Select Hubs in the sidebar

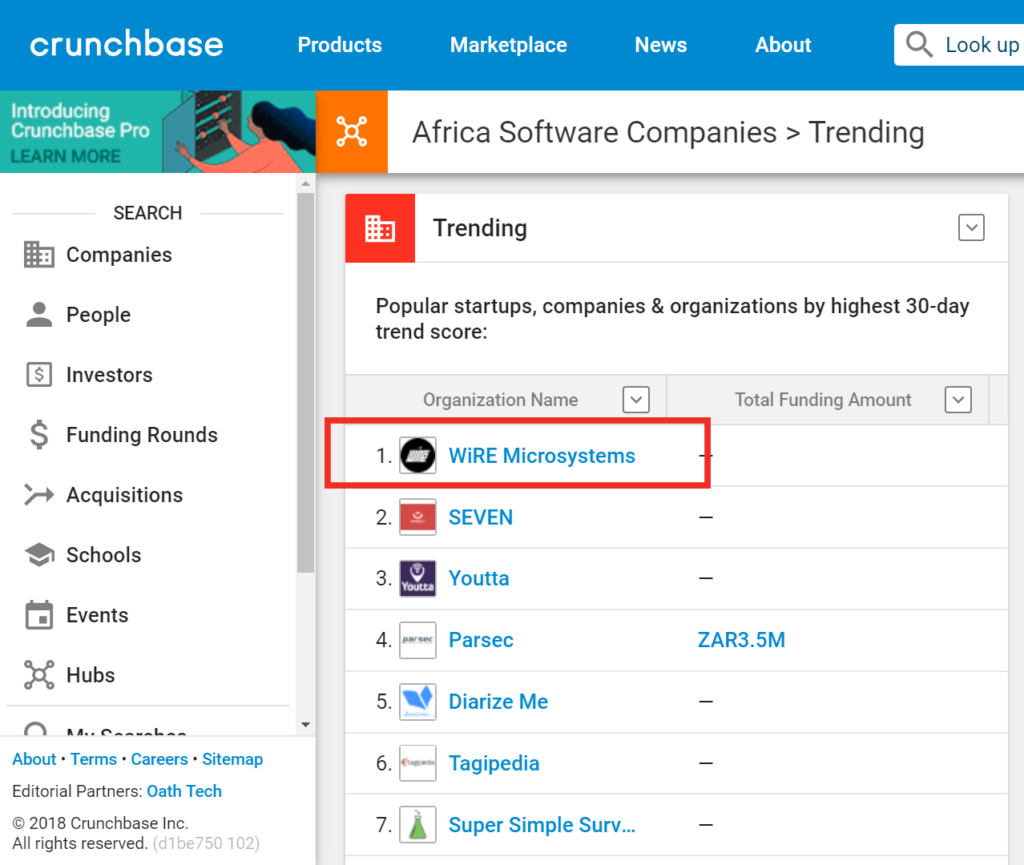(91, 675)
